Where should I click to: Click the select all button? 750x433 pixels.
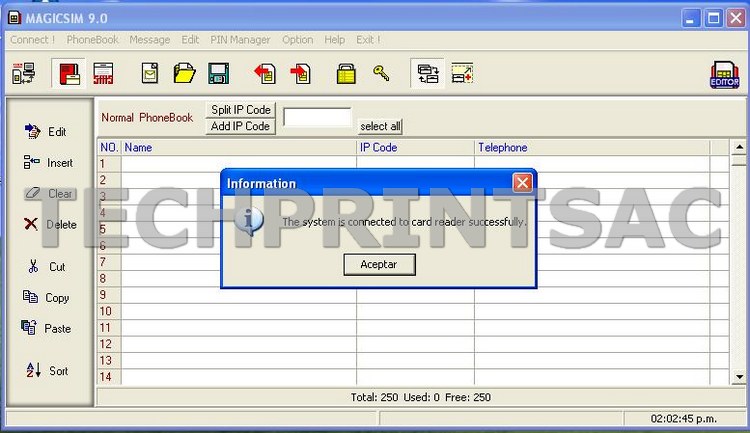click(380, 126)
